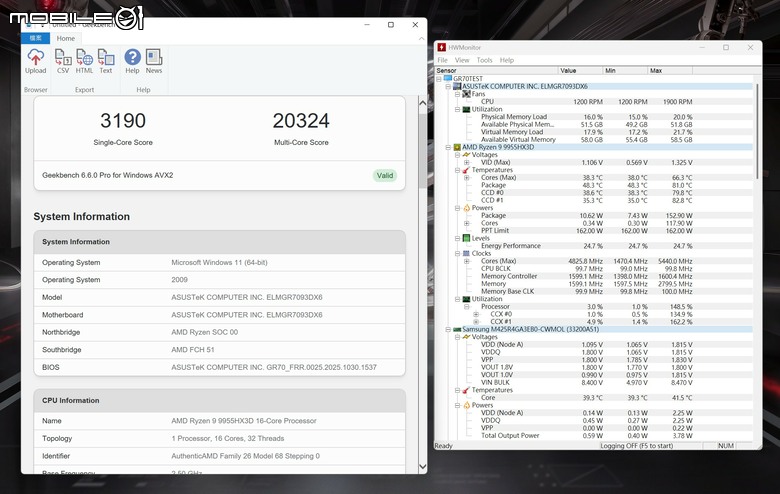Click the AMD Ryzen CPU chip icon
780x494 pixels.
click(457, 147)
